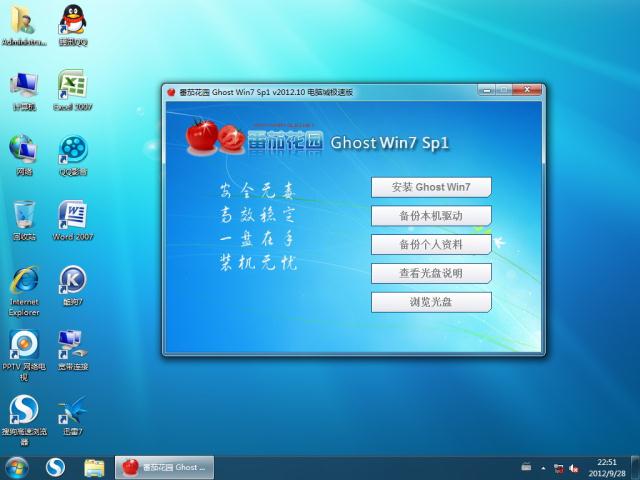This screenshot has width=640, height=480.
Task: Click the Sogou browser taskbar icon
Action: [x=55, y=468]
